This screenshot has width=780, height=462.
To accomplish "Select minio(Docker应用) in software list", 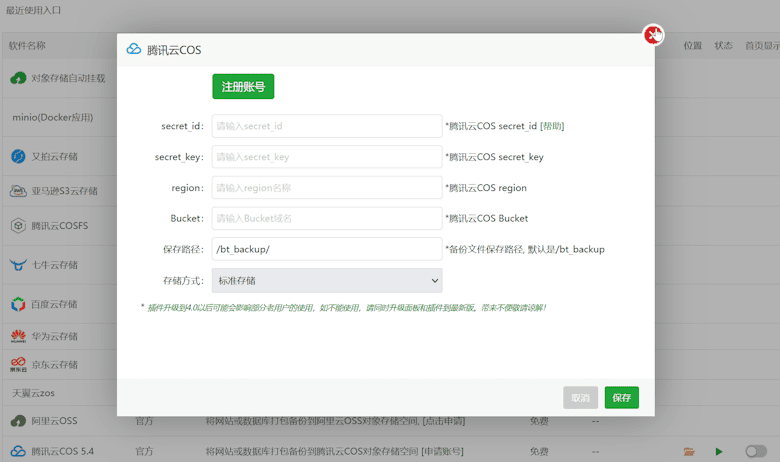I will tap(53, 117).
